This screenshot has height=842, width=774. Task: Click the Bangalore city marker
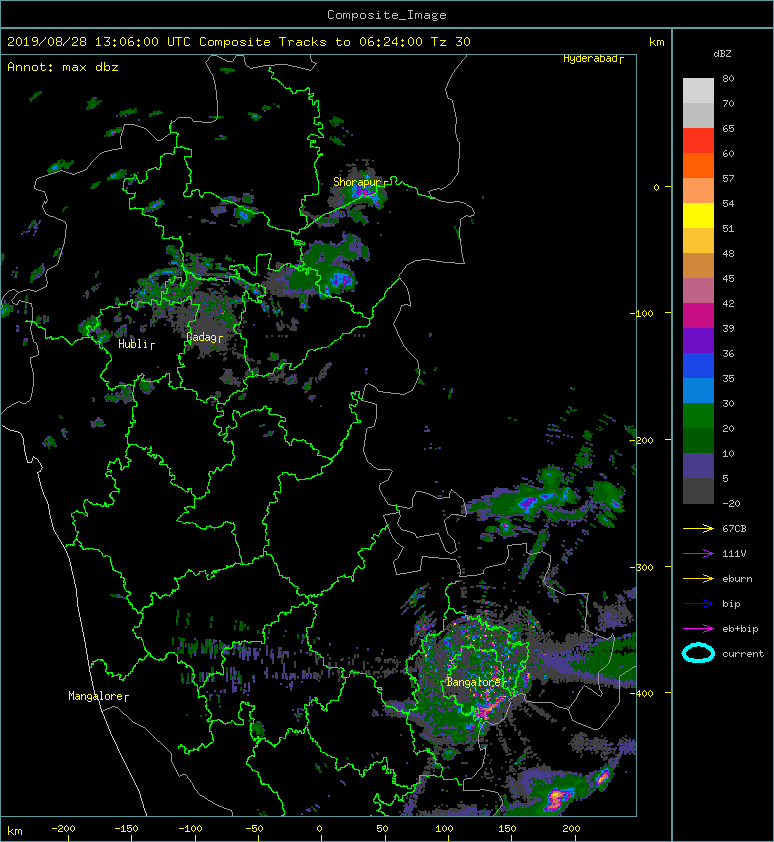[477, 682]
